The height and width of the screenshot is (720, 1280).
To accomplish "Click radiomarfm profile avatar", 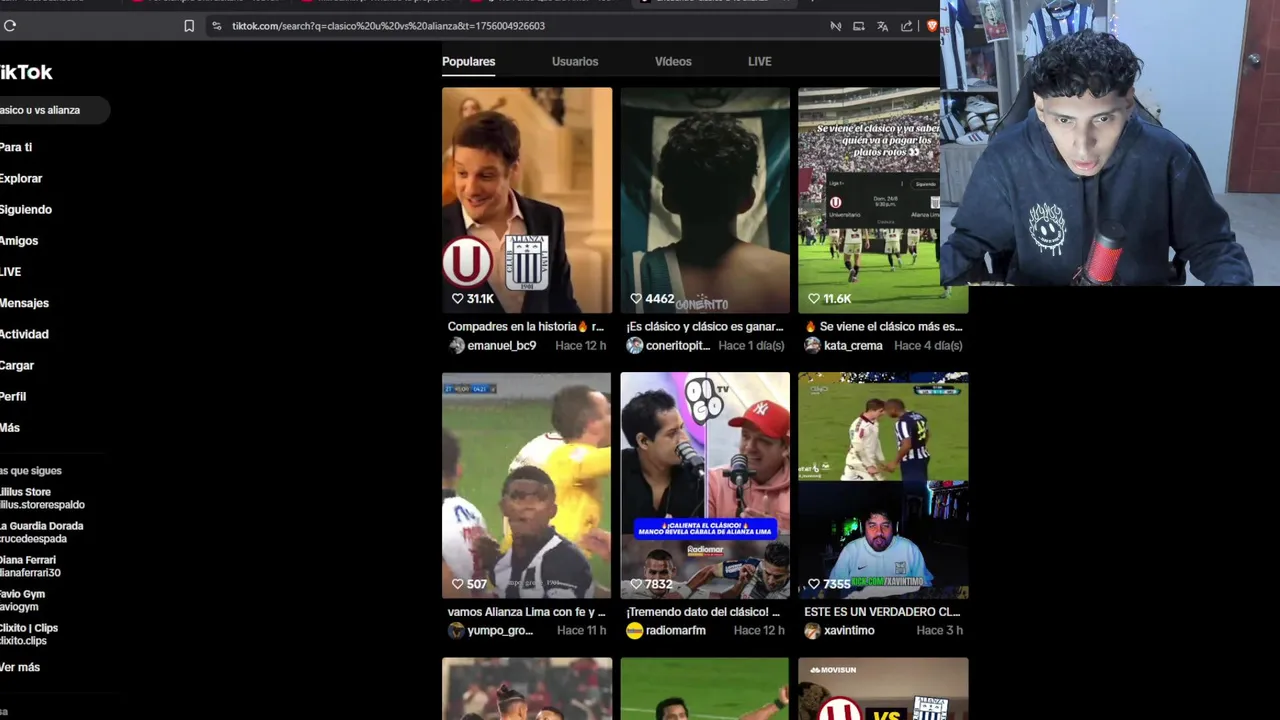I will 634,630.
